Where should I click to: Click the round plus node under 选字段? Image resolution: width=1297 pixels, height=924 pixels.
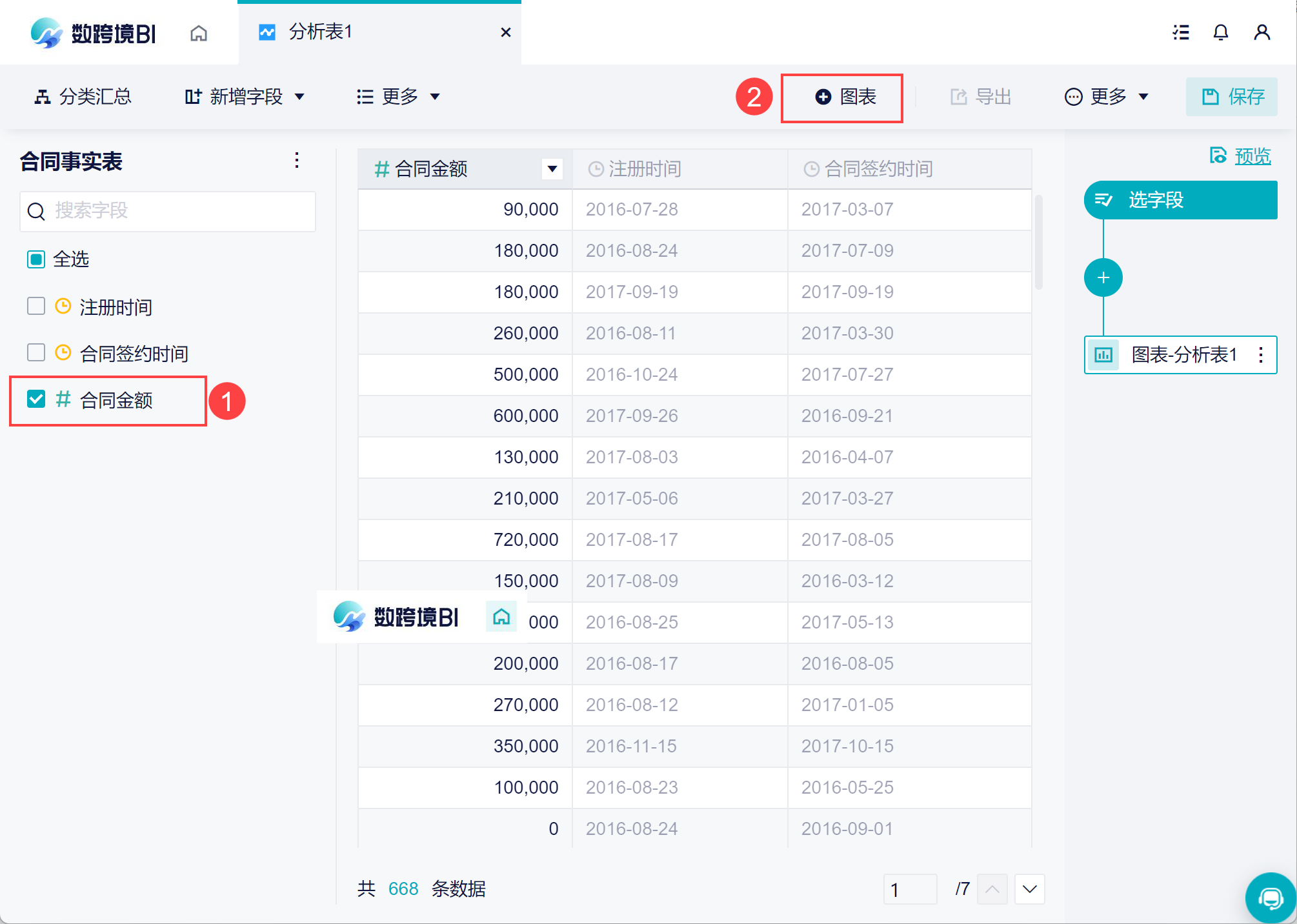point(1103,277)
